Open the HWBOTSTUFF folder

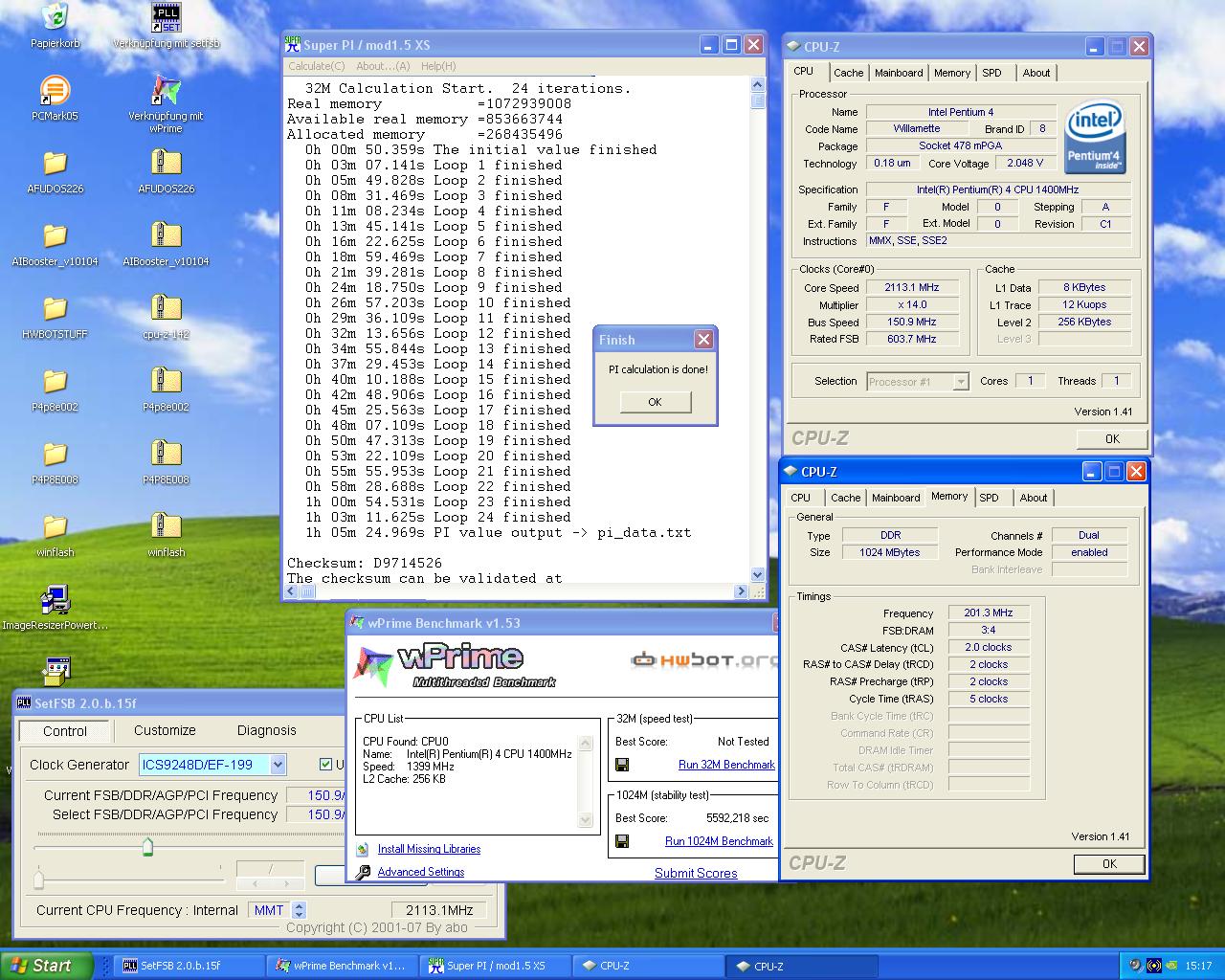(x=55, y=308)
